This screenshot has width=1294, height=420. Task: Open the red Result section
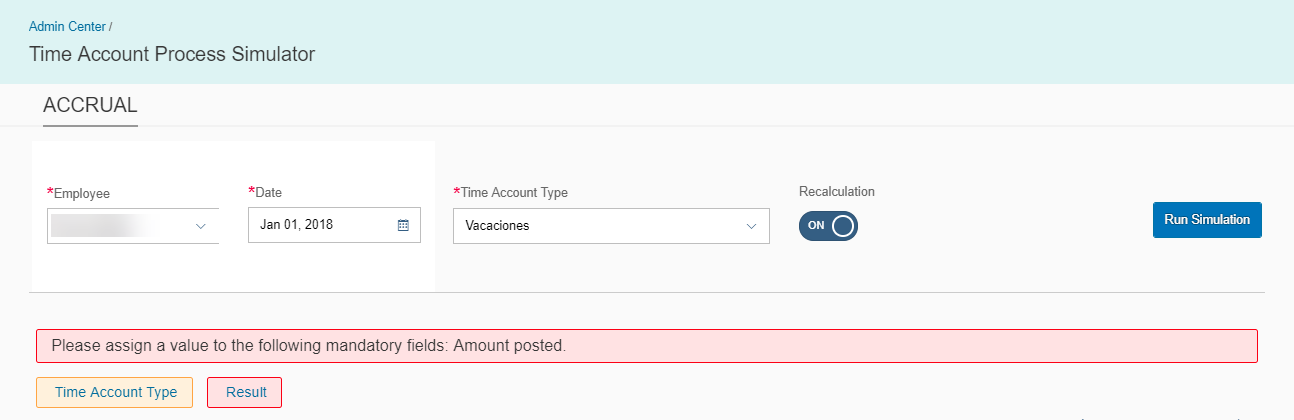click(x=246, y=392)
